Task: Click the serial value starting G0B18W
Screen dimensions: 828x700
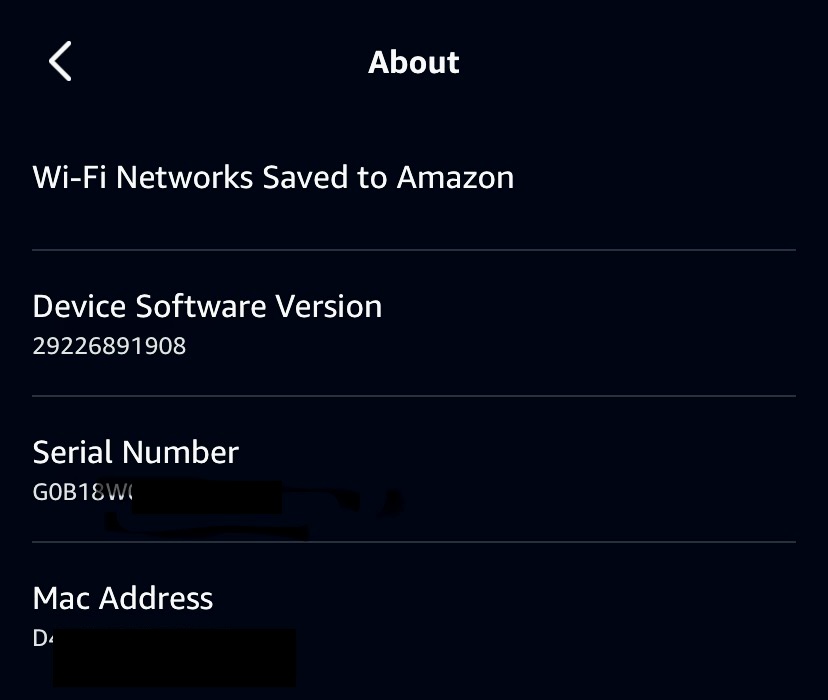Action: [82, 492]
